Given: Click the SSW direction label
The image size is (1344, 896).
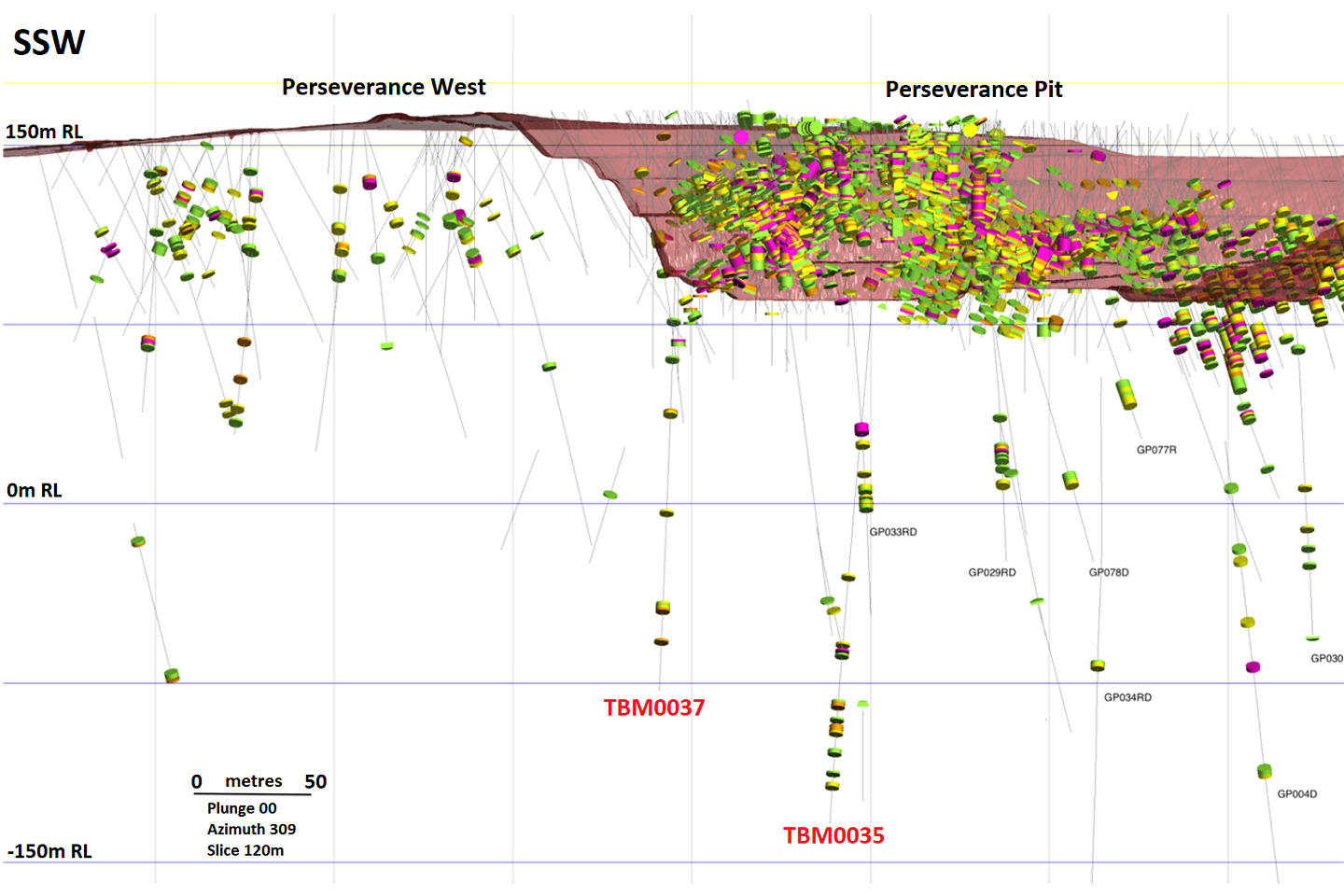Looking at the screenshot, I should click(49, 43).
